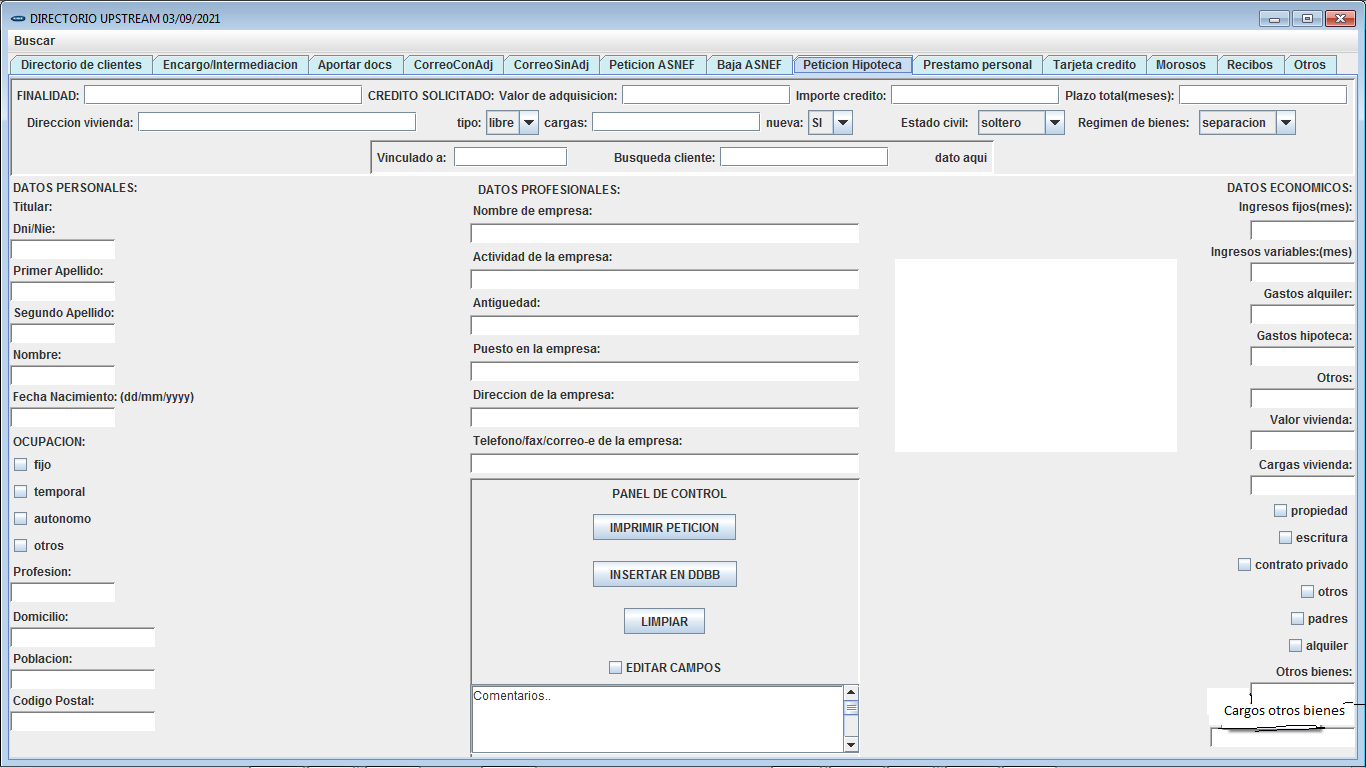Toggle the EDITAR CAMPOS checkbox

[616, 668]
